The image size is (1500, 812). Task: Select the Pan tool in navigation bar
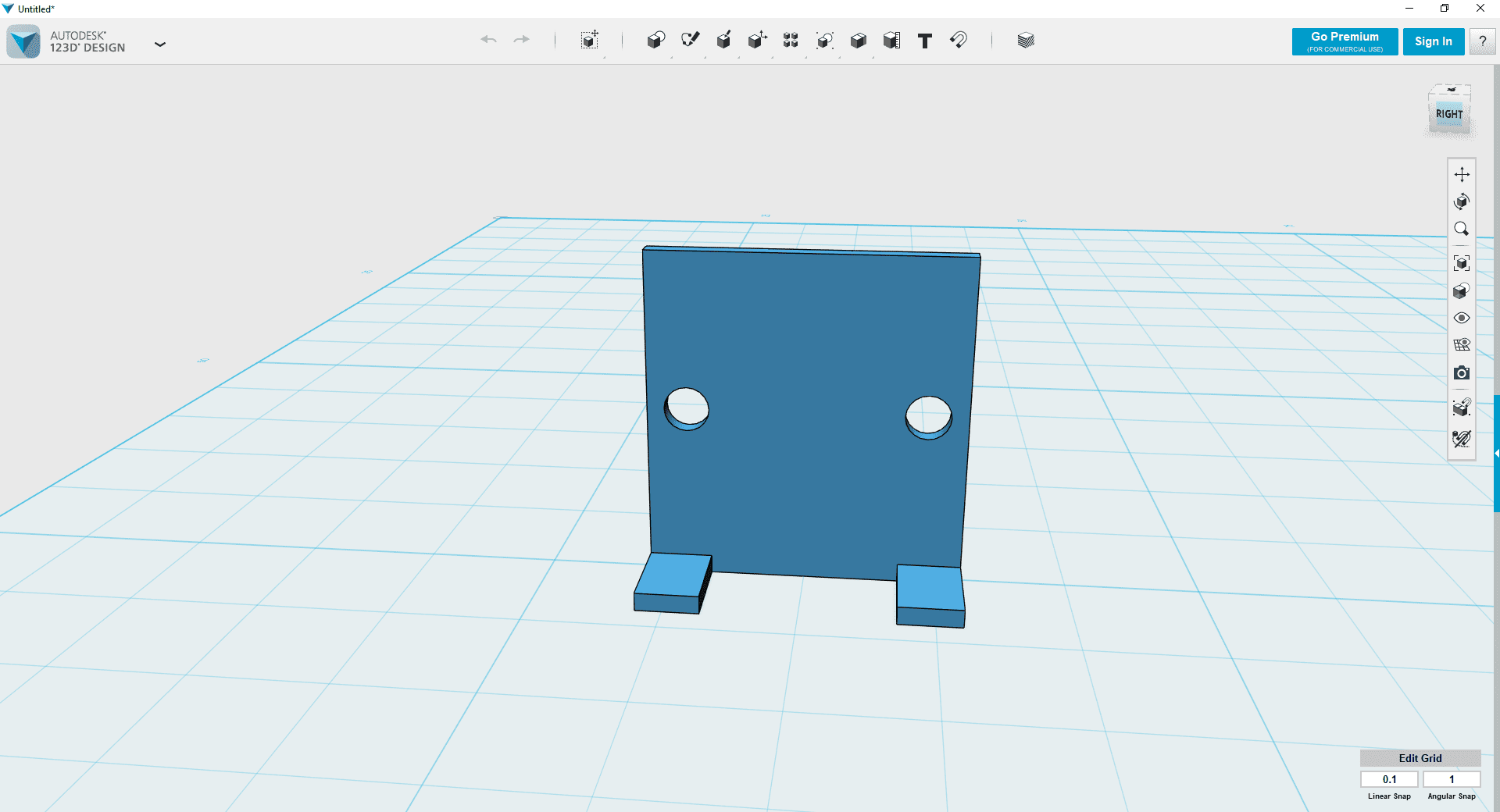[x=1462, y=174]
